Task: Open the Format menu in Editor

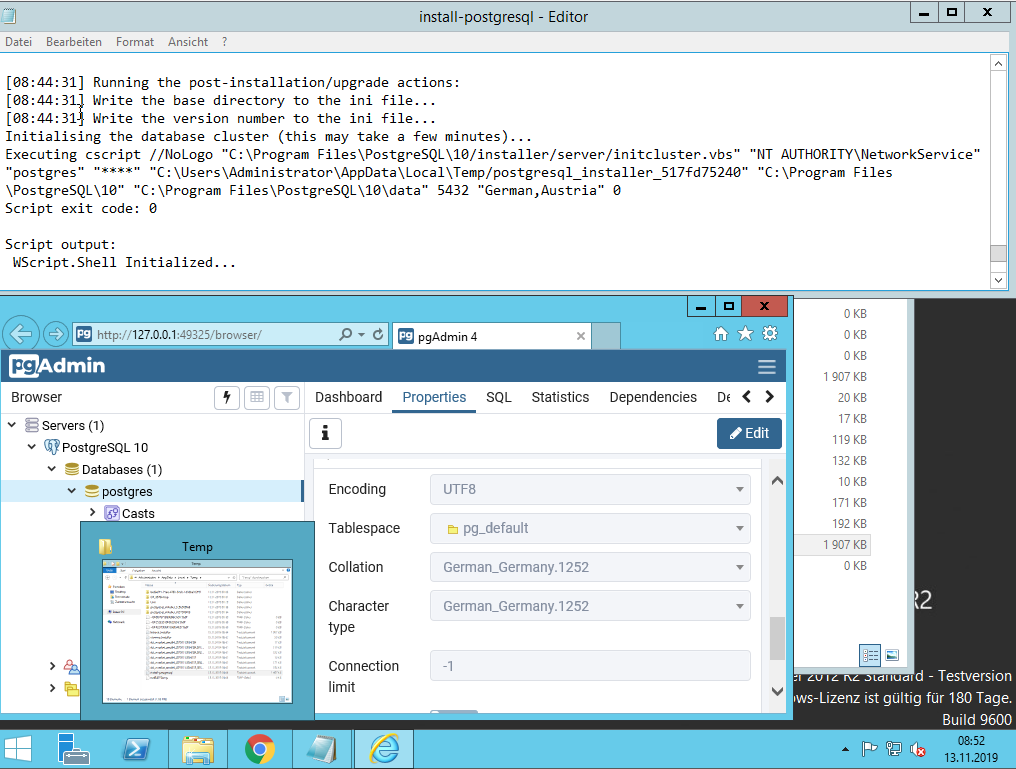Action: [x=134, y=42]
